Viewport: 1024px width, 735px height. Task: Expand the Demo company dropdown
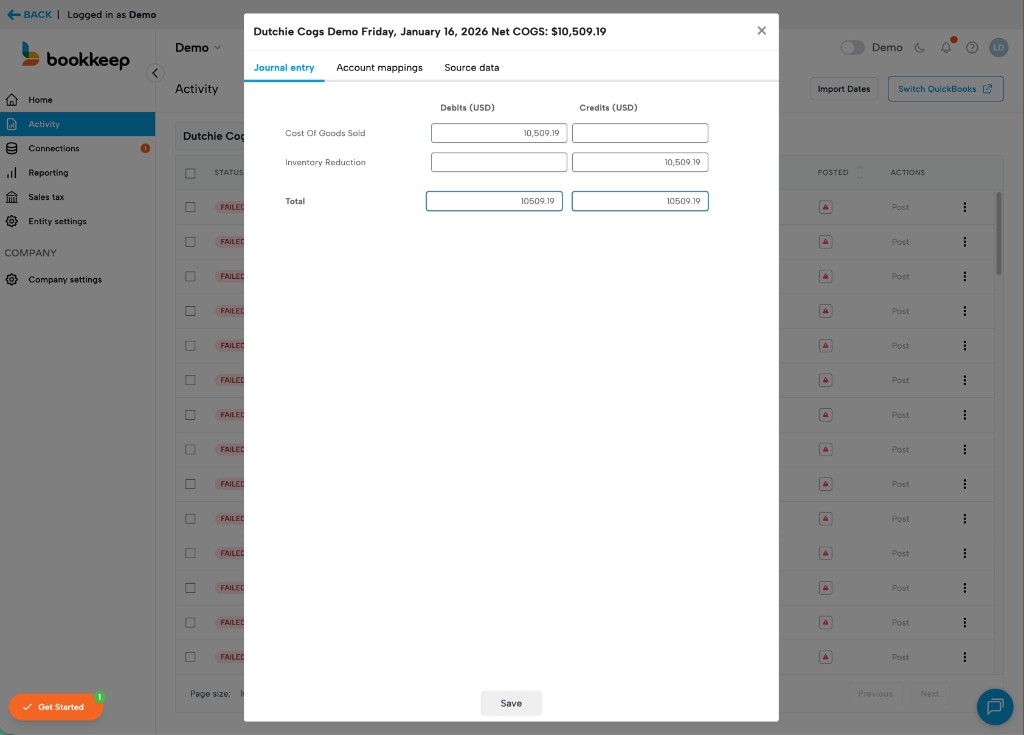point(198,48)
